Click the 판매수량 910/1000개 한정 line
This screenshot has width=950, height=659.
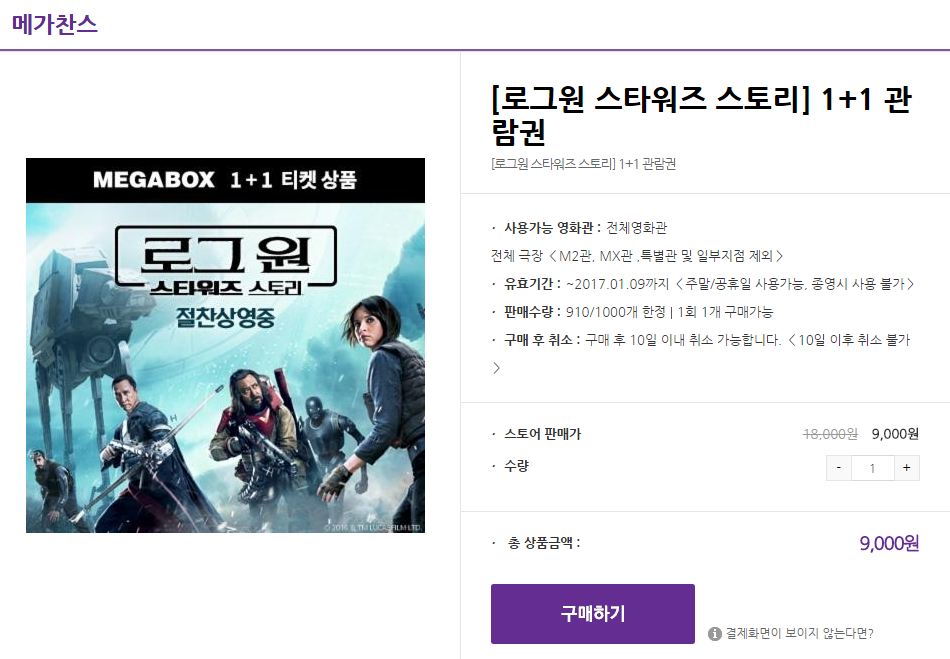click(x=633, y=311)
